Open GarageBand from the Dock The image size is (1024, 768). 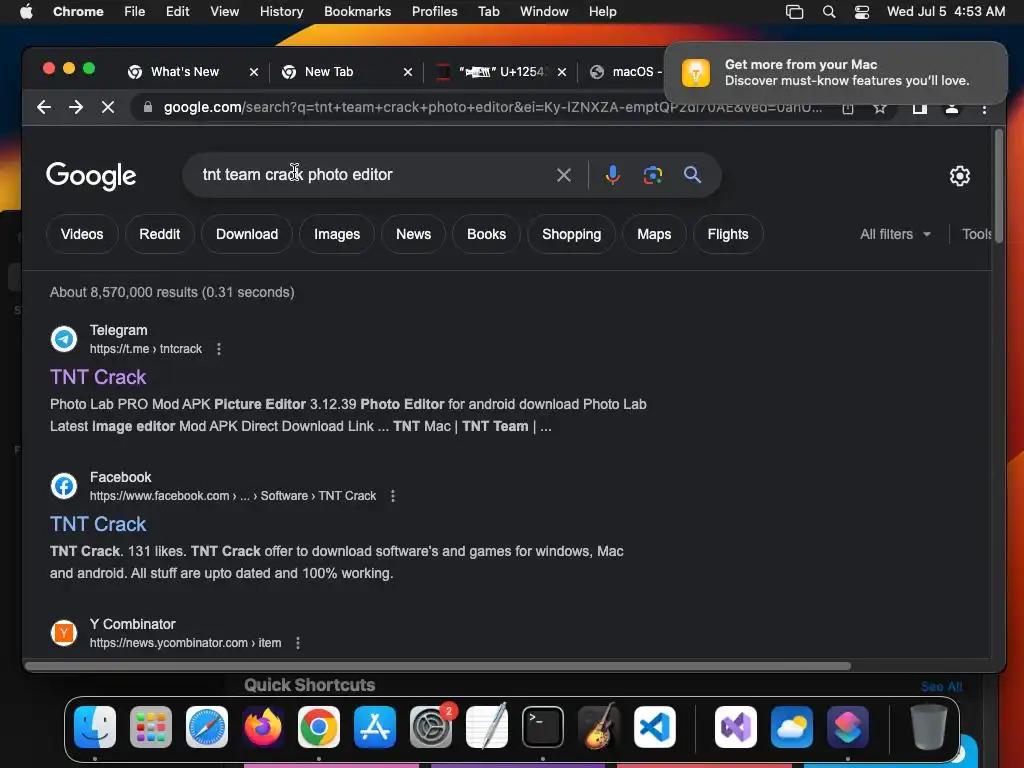click(599, 727)
